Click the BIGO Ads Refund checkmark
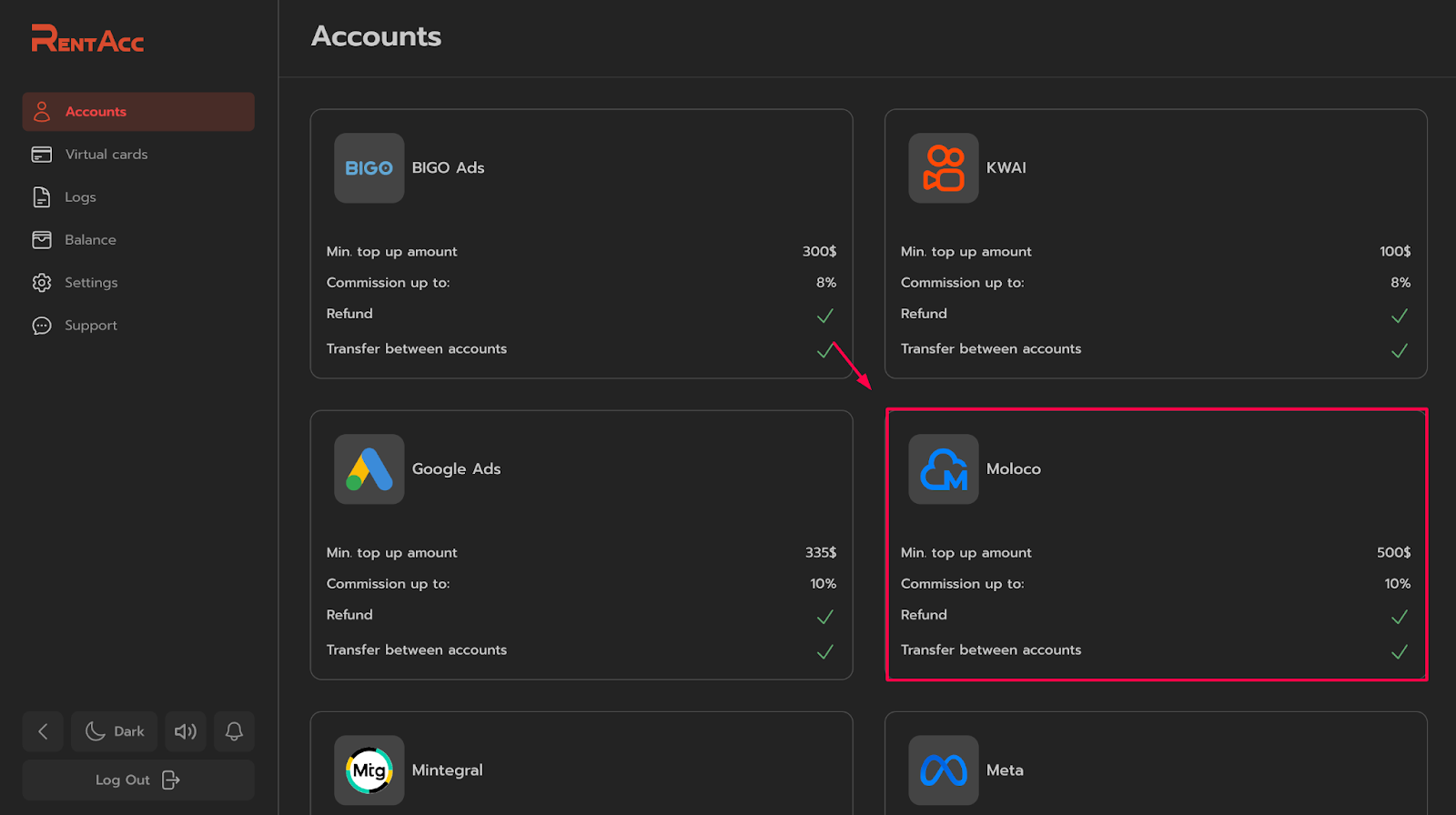The width and height of the screenshot is (1456, 815). point(825,316)
